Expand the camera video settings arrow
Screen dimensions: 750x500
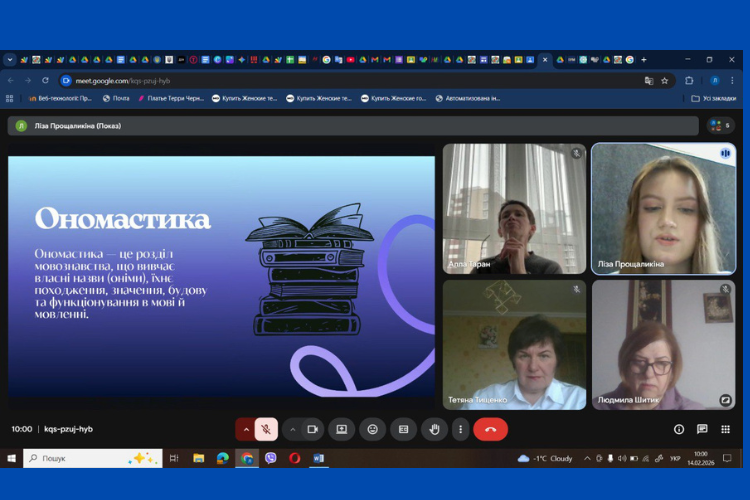[x=292, y=429]
